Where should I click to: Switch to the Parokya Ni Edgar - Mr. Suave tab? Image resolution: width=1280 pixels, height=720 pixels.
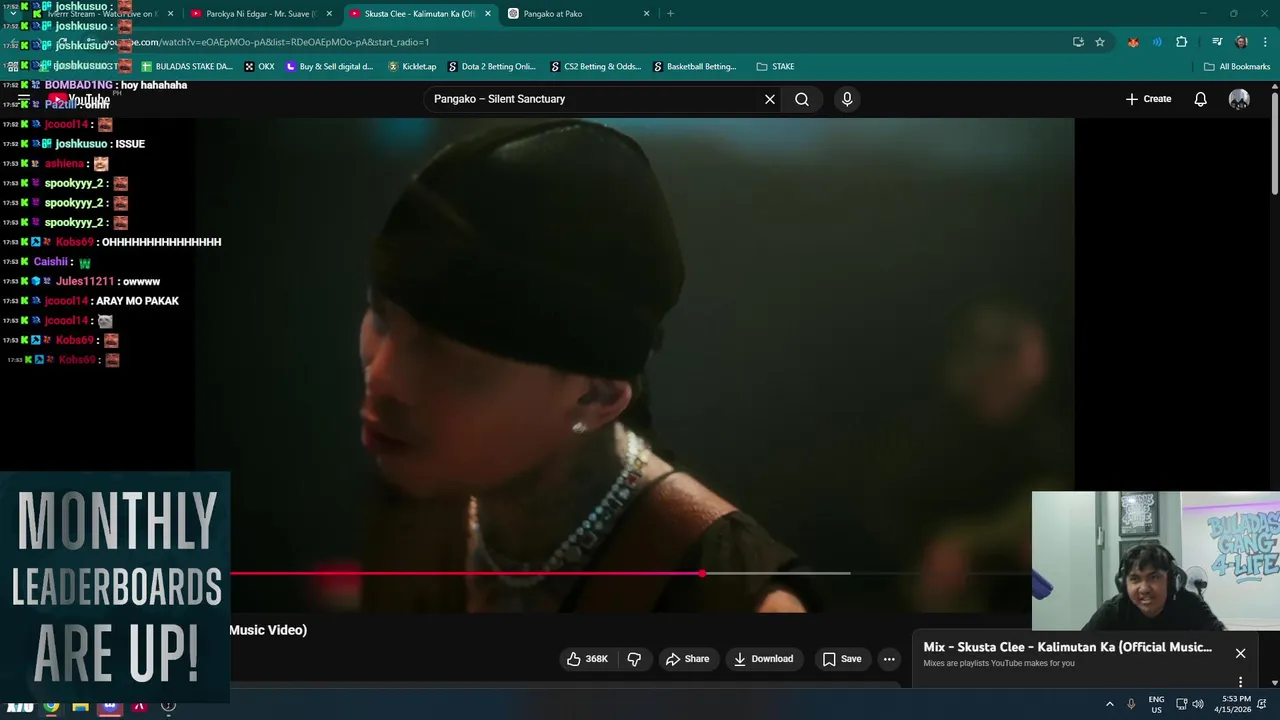click(262, 14)
